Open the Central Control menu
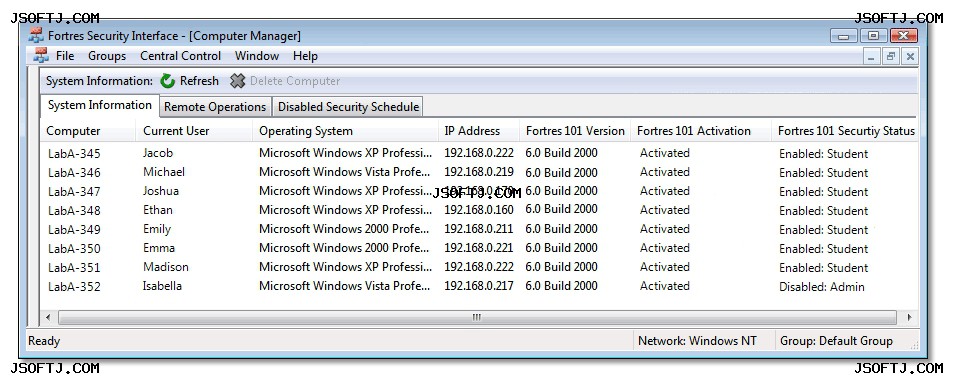 click(180, 56)
